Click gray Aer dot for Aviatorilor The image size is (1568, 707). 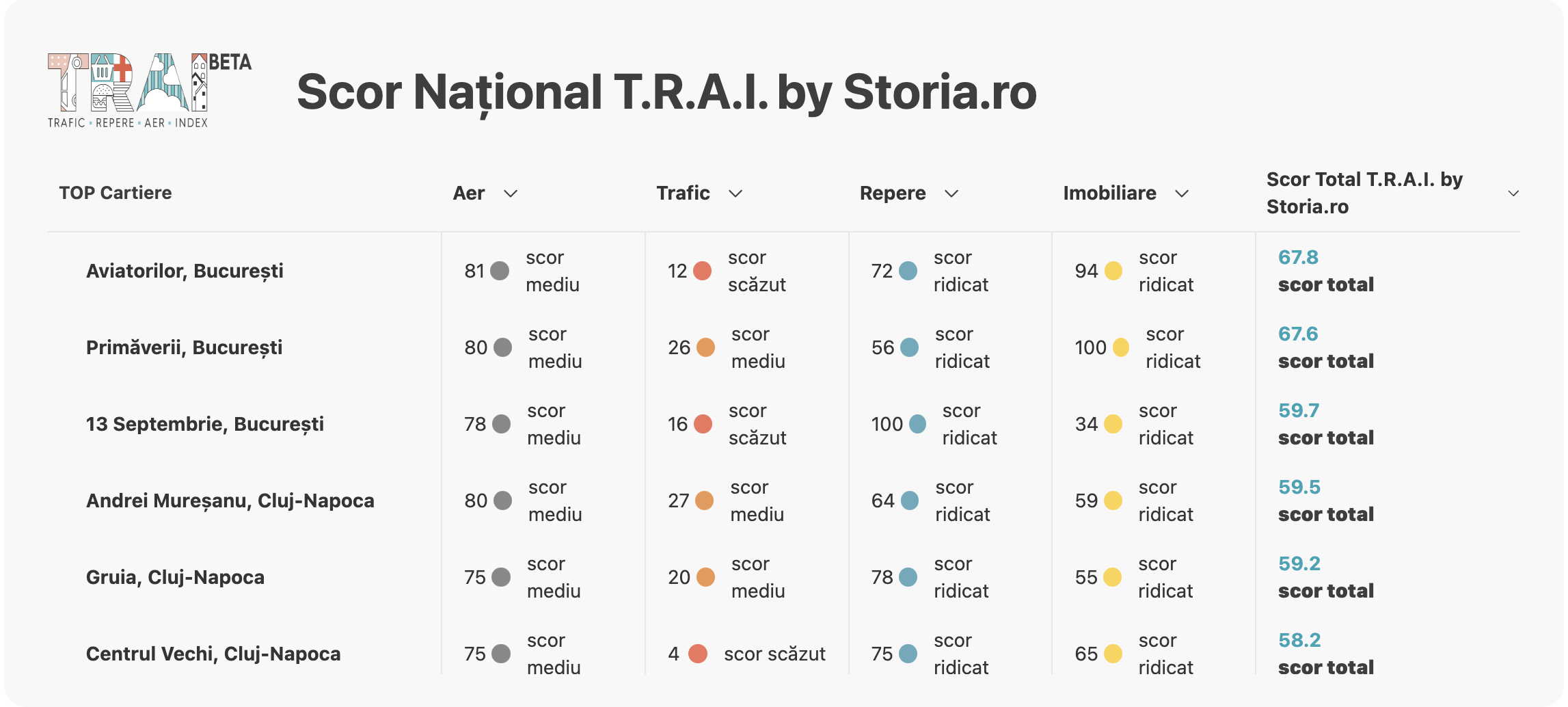[x=500, y=271]
